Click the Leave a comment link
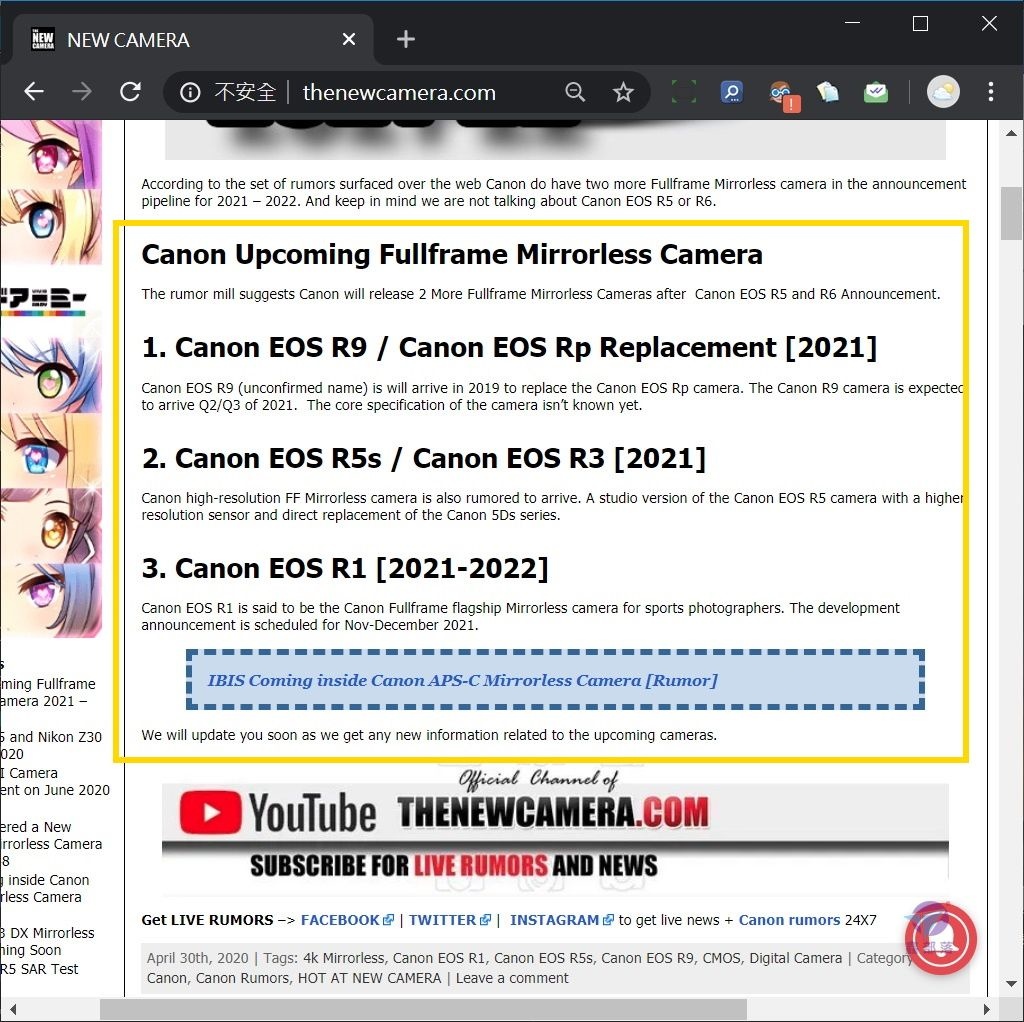 (512, 978)
